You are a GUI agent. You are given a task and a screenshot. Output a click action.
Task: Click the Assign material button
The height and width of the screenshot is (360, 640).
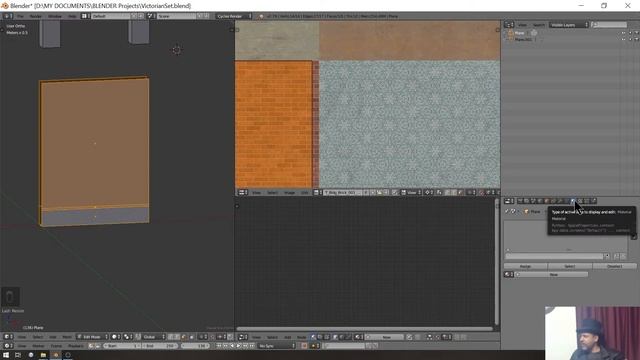(525, 266)
